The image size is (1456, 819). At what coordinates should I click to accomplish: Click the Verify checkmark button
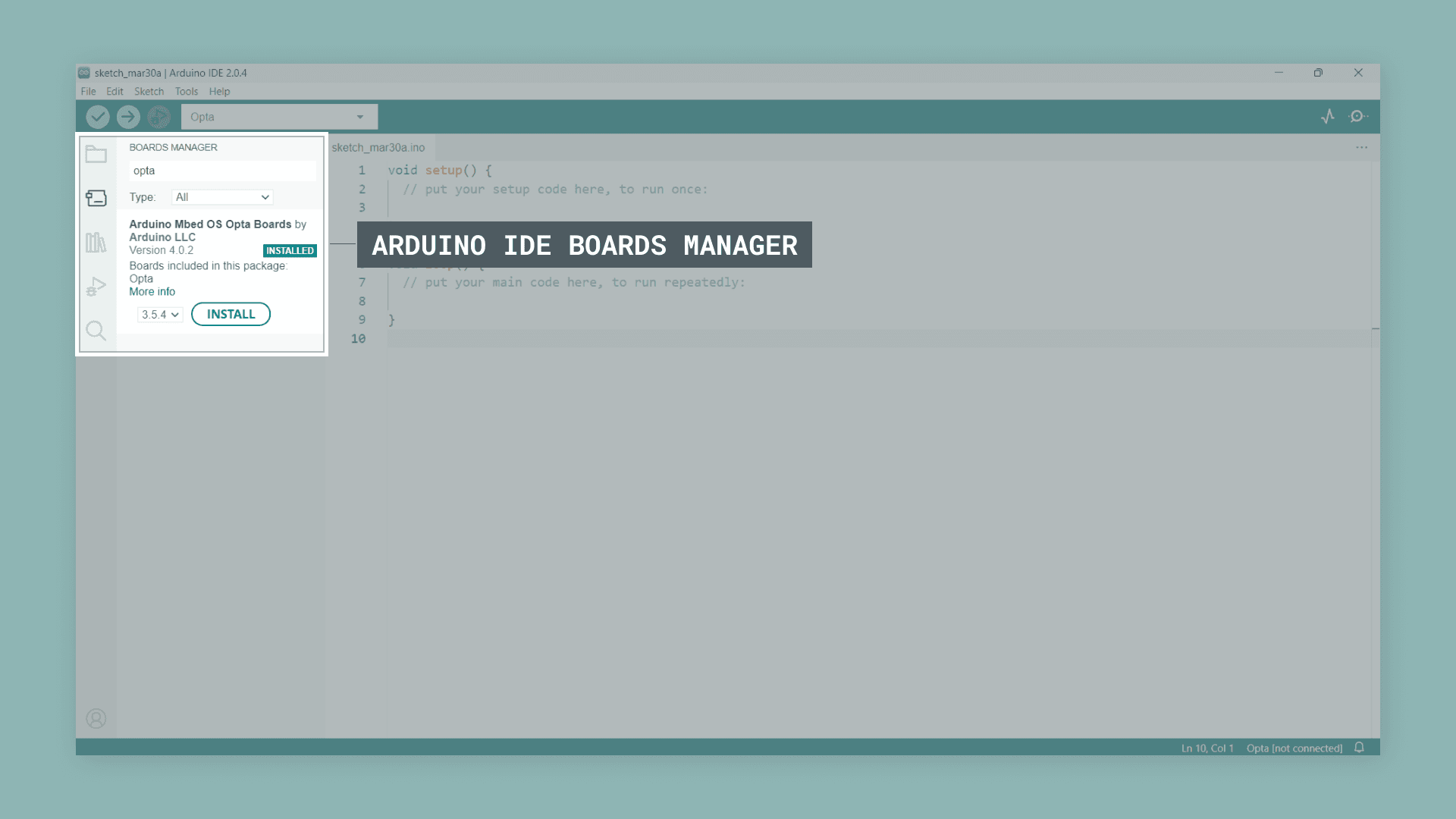click(x=98, y=117)
